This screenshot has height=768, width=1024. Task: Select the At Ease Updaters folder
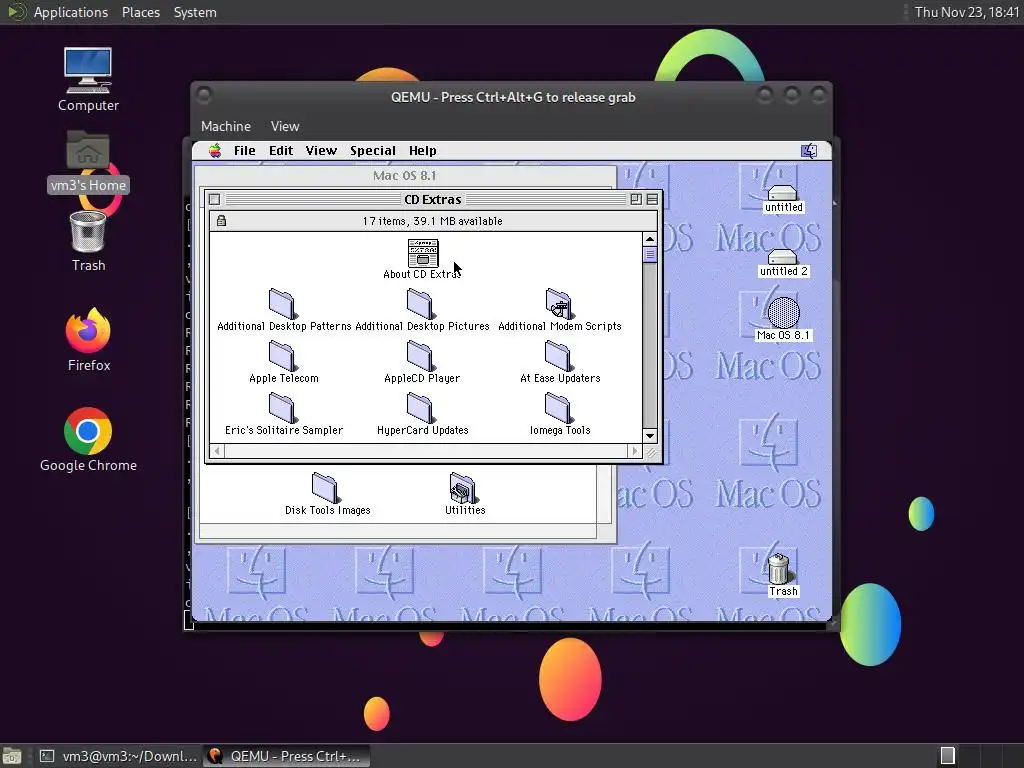point(558,357)
